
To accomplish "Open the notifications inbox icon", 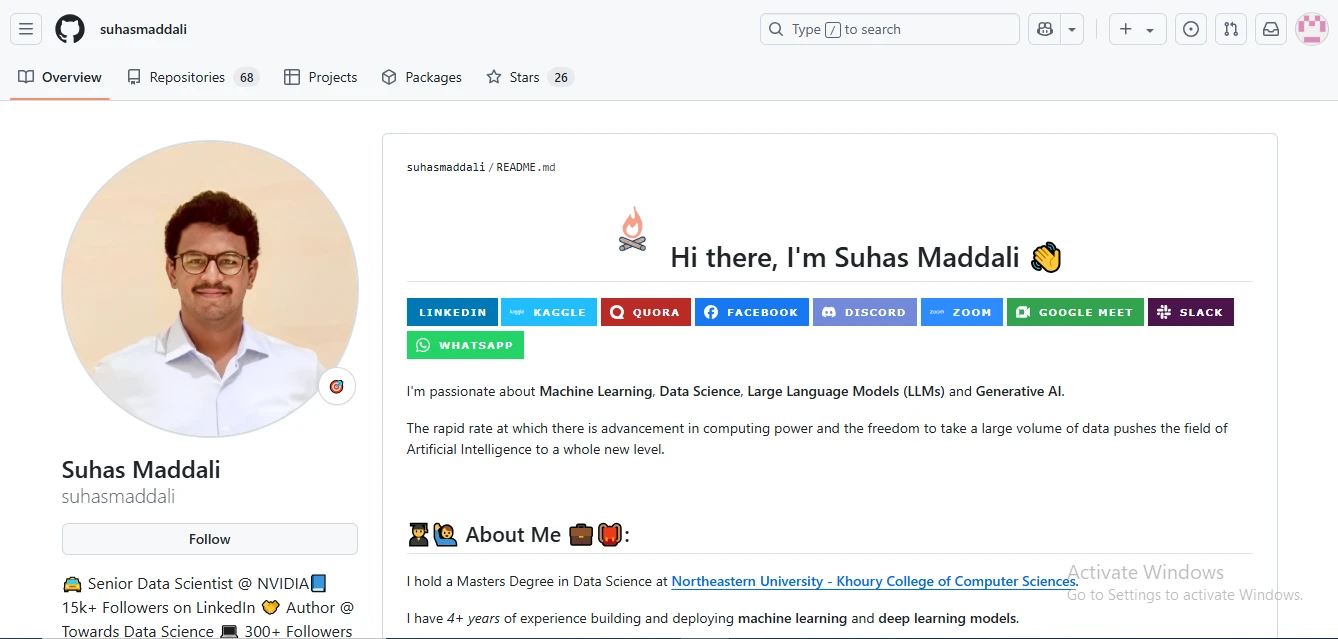I will tap(1271, 29).
